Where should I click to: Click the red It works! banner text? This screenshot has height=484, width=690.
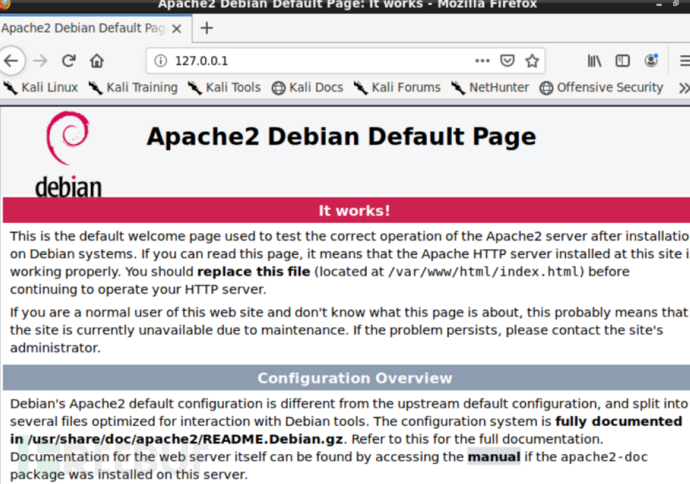pos(354,210)
